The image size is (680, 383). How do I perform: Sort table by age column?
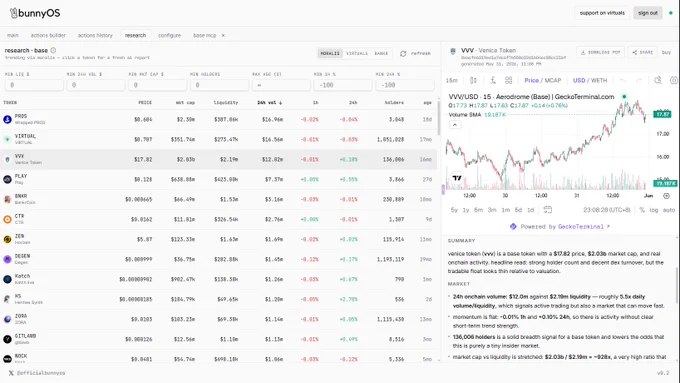[428, 103]
